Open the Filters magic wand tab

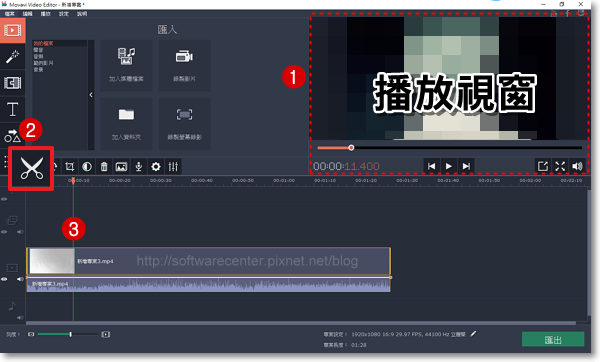point(12,57)
